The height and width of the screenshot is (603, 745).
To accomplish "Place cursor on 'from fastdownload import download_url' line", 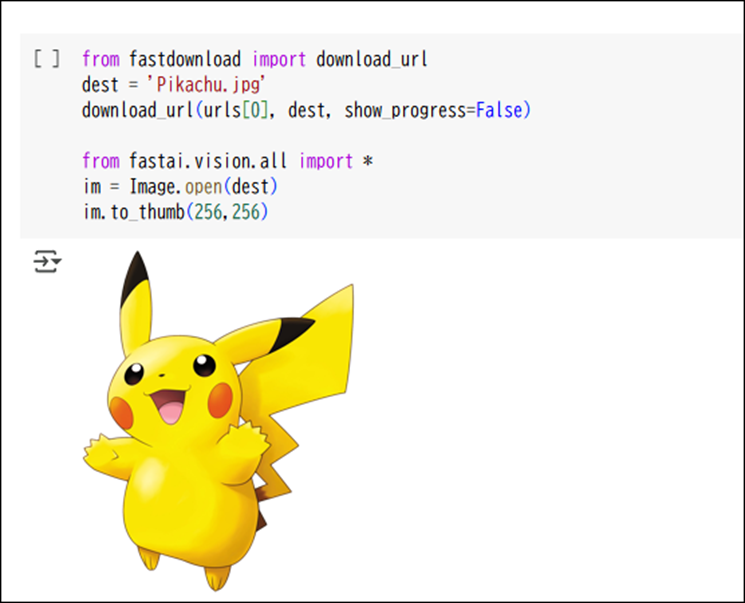I will 255,59.
